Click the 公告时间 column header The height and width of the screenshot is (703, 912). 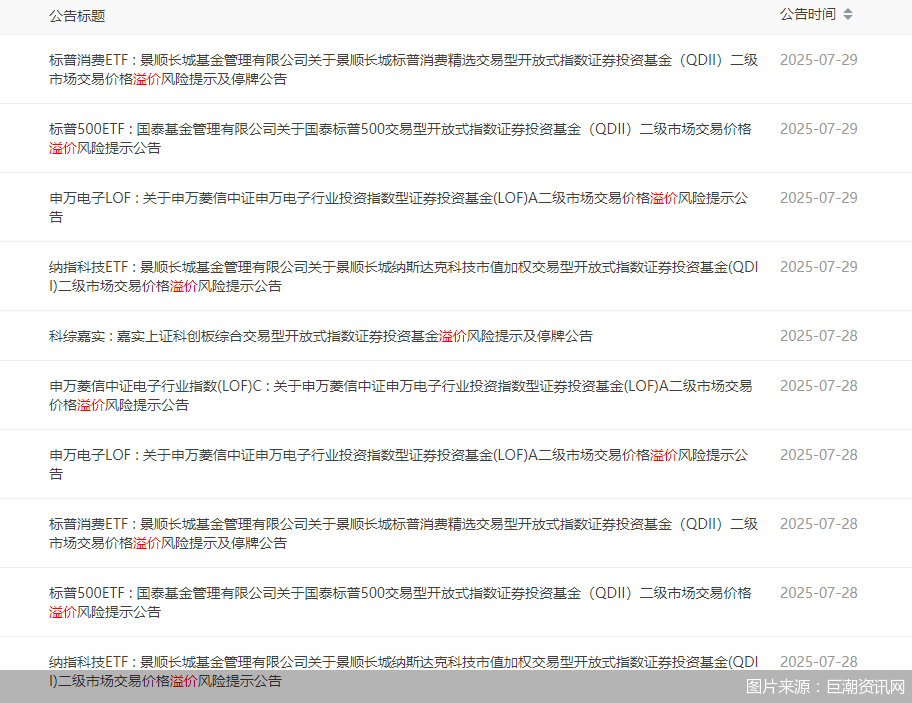807,15
